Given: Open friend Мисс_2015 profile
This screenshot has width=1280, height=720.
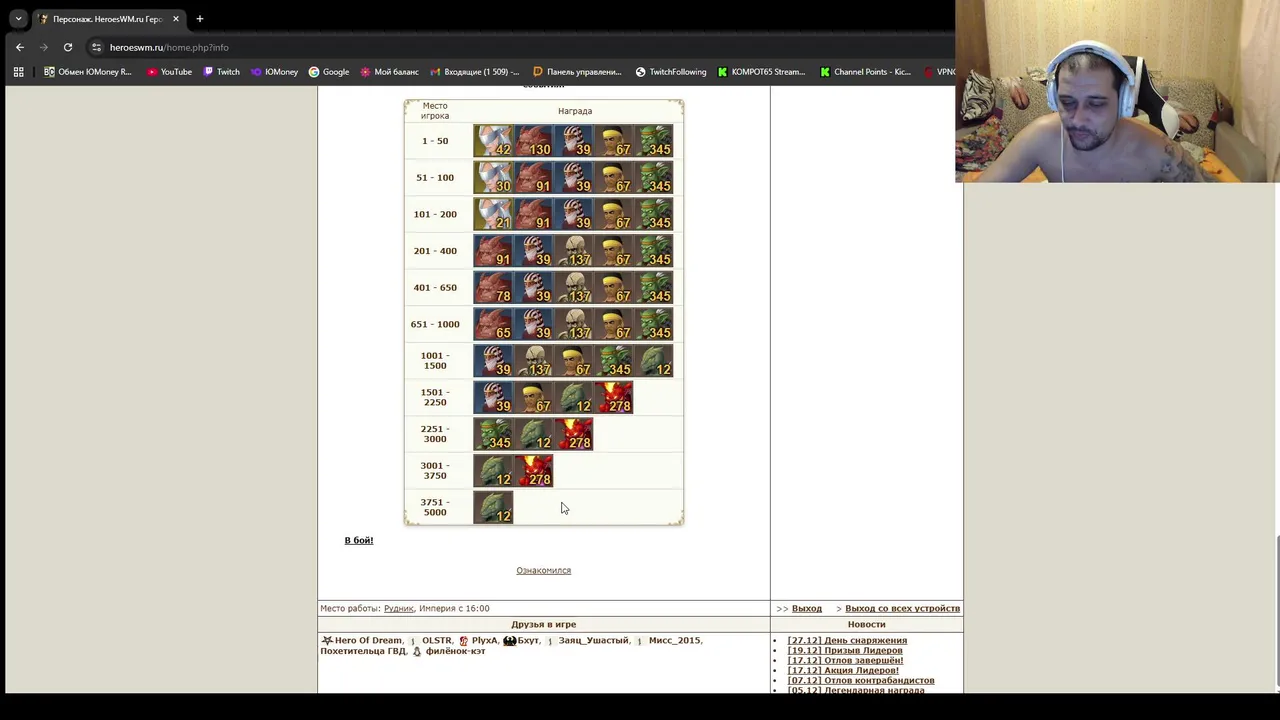Looking at the screenshot, I should click(x=675, y=640).
